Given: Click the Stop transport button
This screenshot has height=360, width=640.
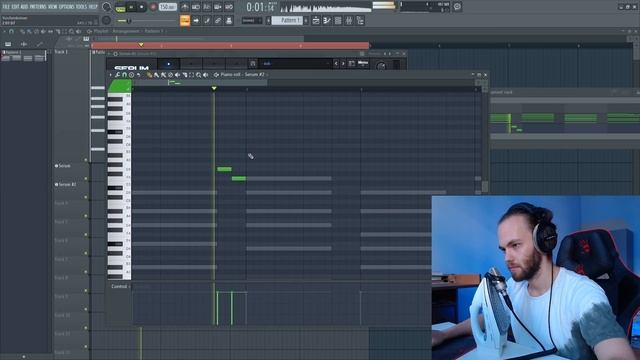Looking at the screenshot, I should 142,7.
